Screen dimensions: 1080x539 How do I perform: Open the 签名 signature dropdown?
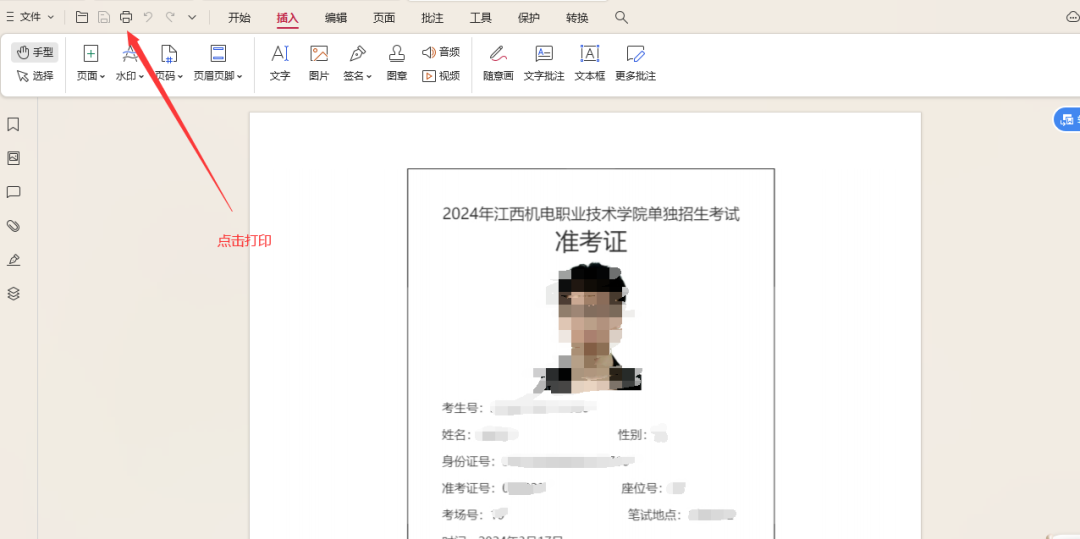click(x=357, y=63)
